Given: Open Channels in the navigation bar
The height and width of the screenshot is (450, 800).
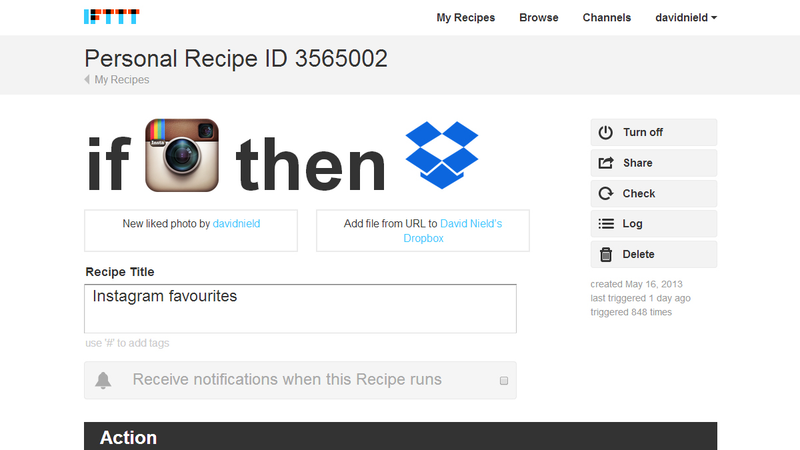Looking at the screenshot, I should tap(607, 17).
